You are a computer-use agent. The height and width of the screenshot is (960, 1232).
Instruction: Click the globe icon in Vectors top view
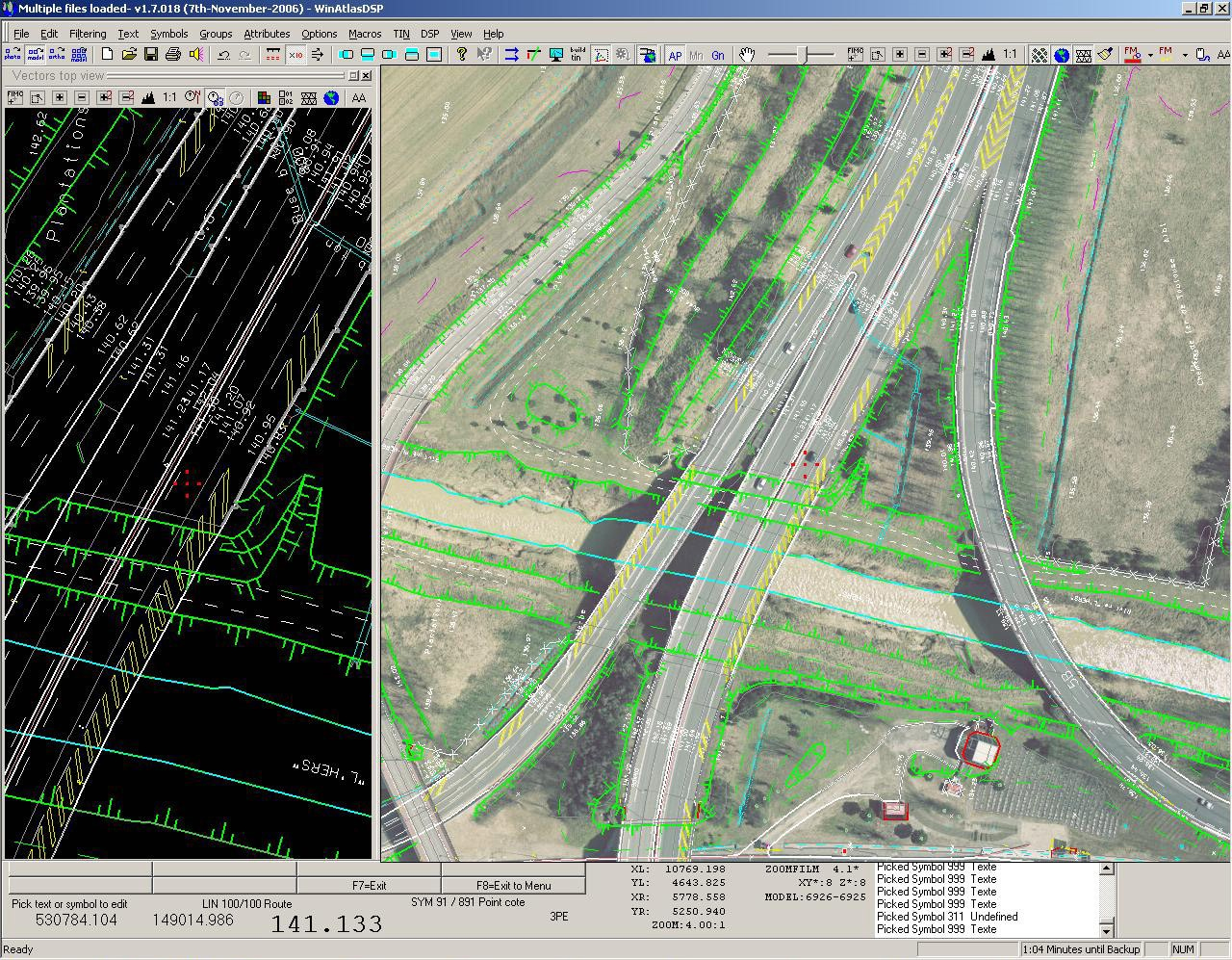[331, 97]
